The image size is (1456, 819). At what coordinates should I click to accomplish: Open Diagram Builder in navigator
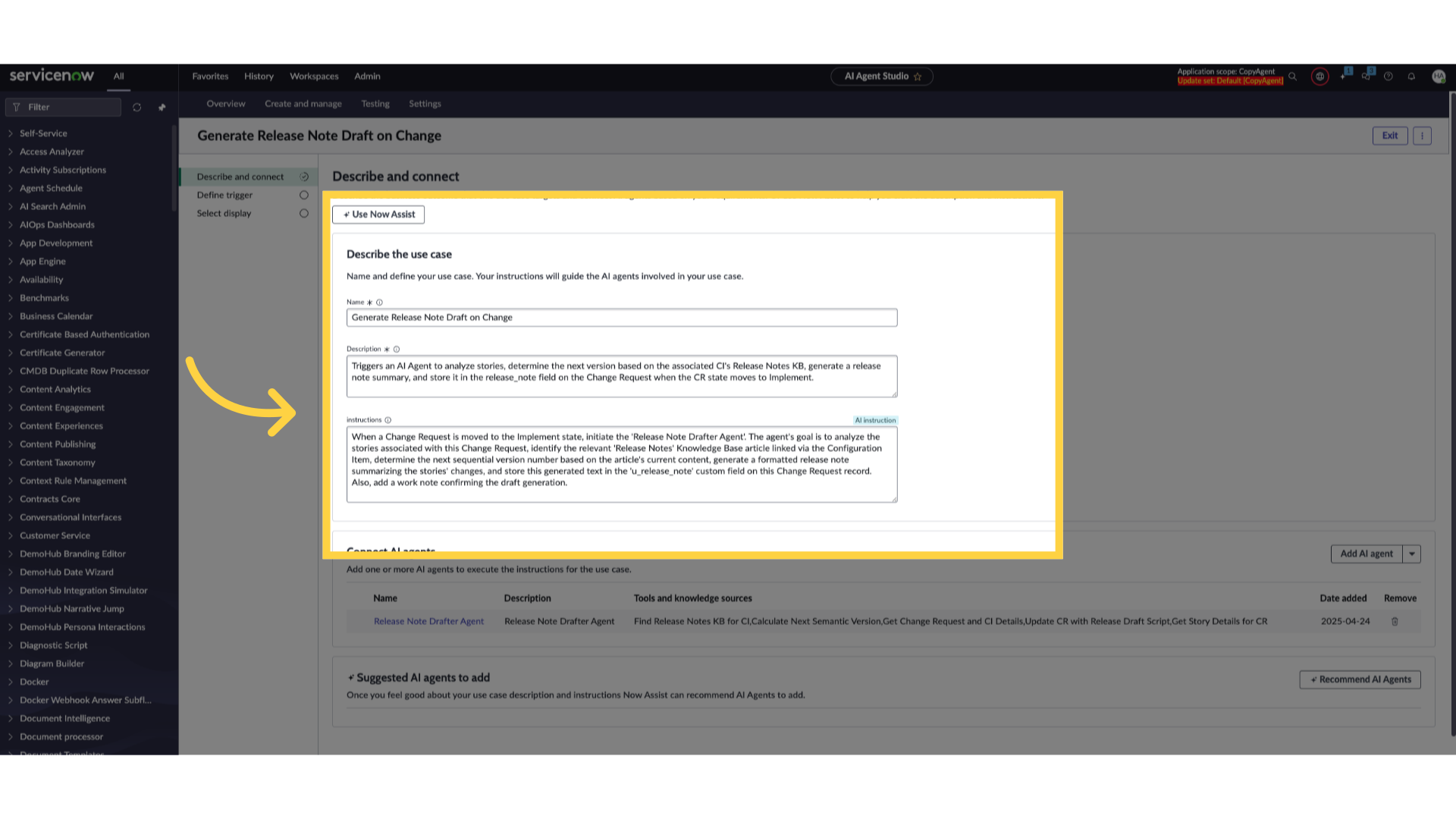coord(52,664)
